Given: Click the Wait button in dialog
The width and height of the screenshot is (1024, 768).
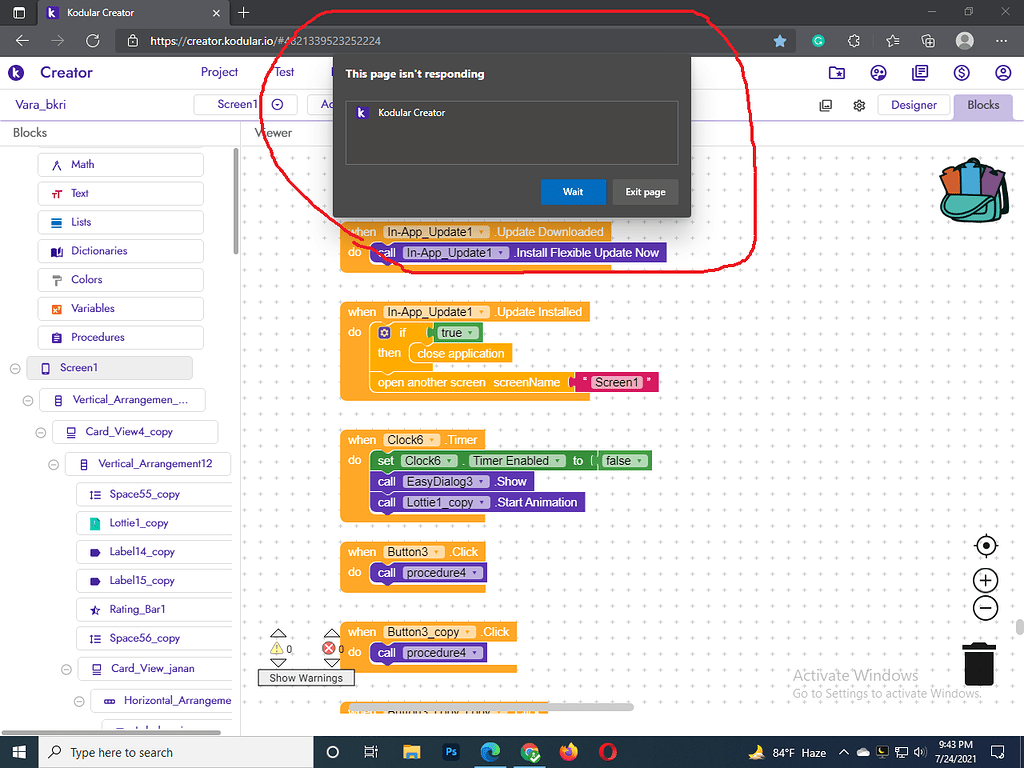Looking at the screenshot, I should point(573,192).
